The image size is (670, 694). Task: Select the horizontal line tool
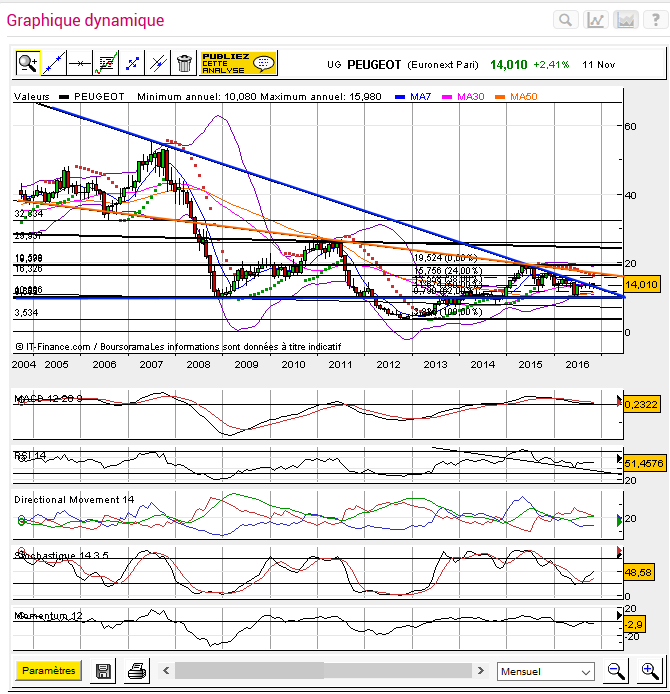coord(80,63)
